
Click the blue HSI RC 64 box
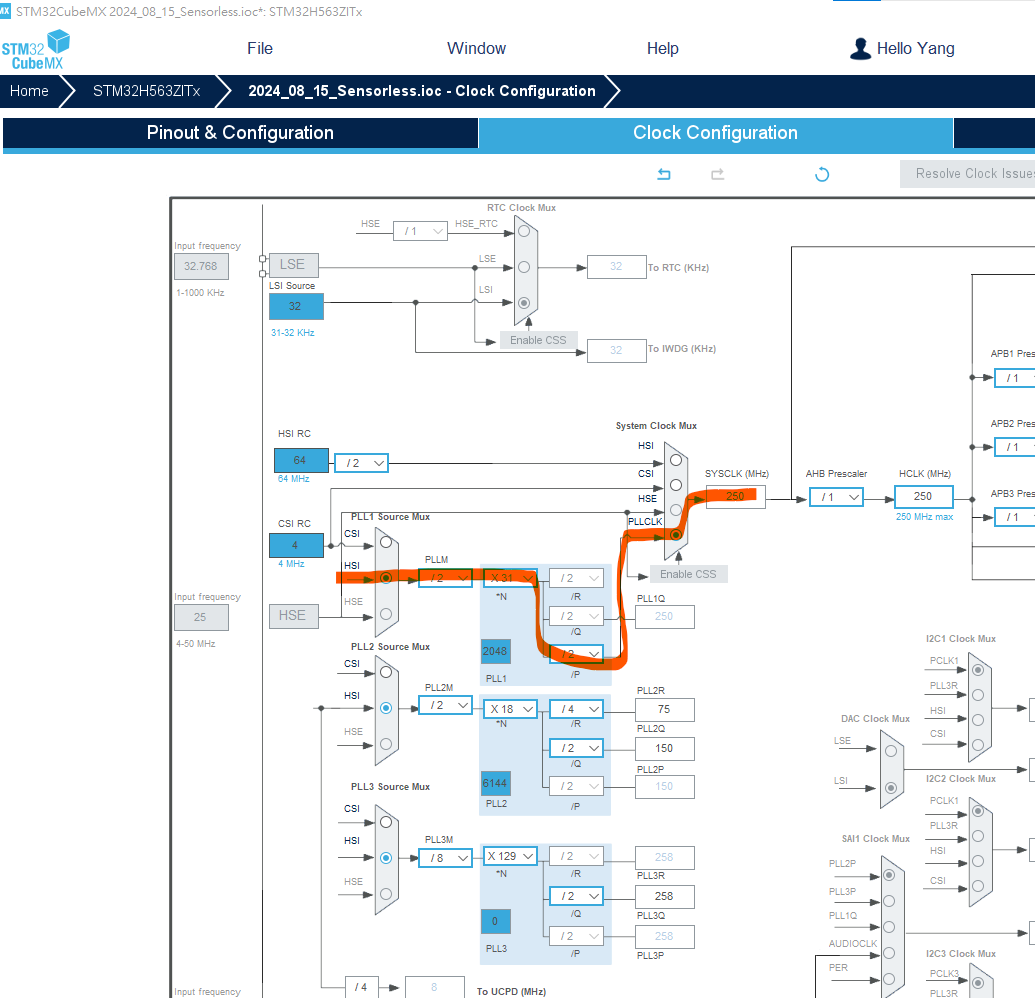click(301, 460)
